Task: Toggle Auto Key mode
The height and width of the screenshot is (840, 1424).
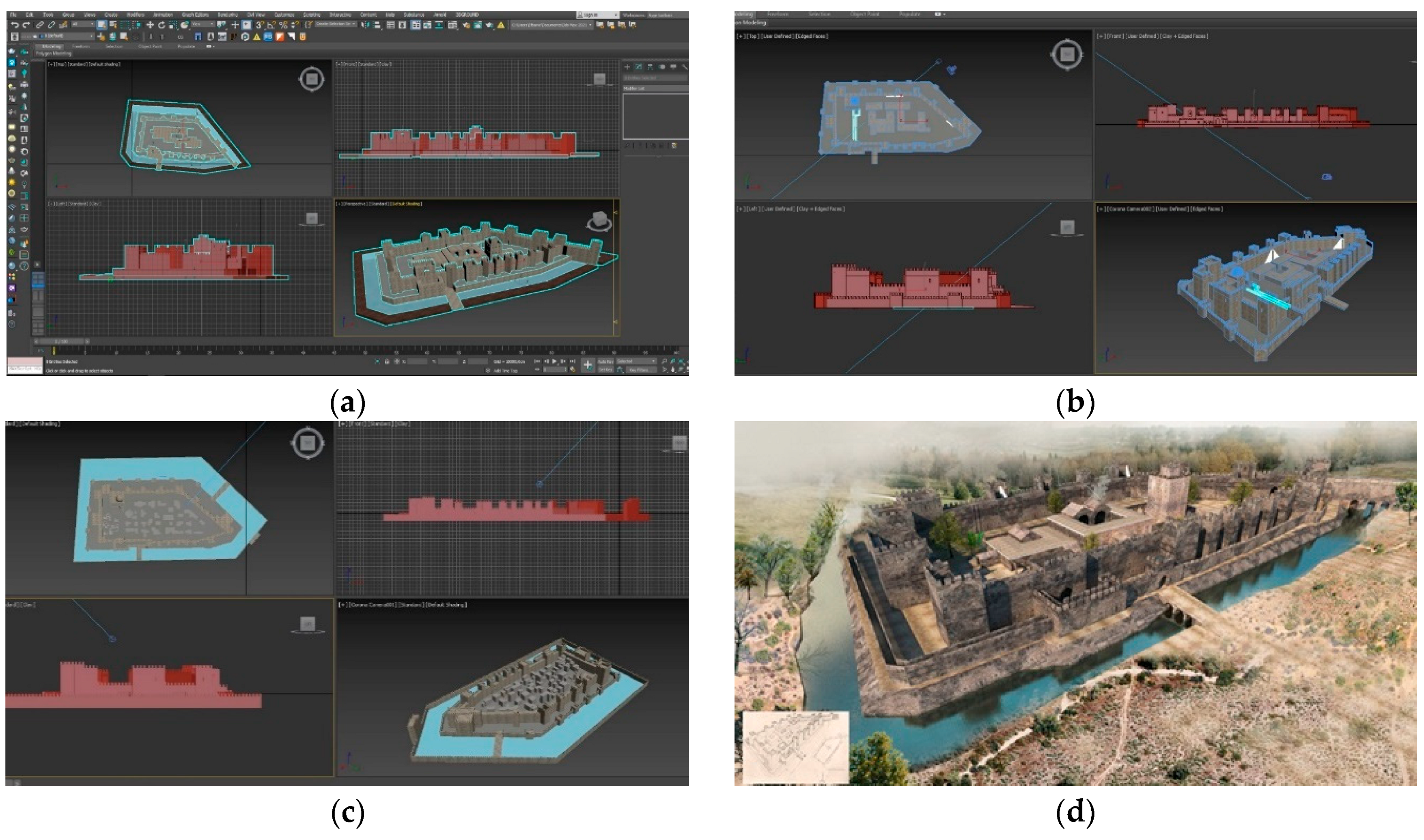Action: pos(605,362)
